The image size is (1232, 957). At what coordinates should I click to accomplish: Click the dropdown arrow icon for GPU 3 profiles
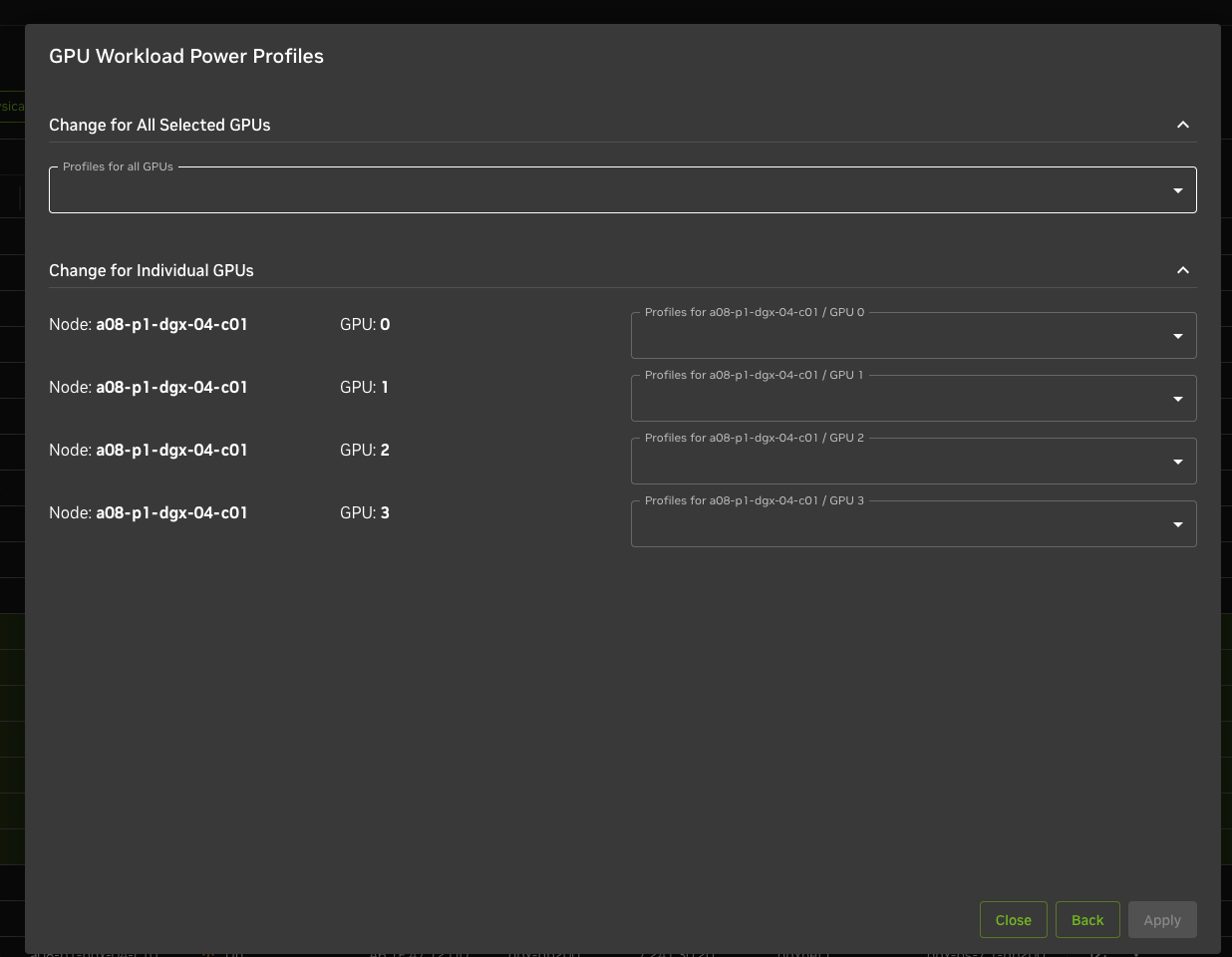(x=1177, y=524)
